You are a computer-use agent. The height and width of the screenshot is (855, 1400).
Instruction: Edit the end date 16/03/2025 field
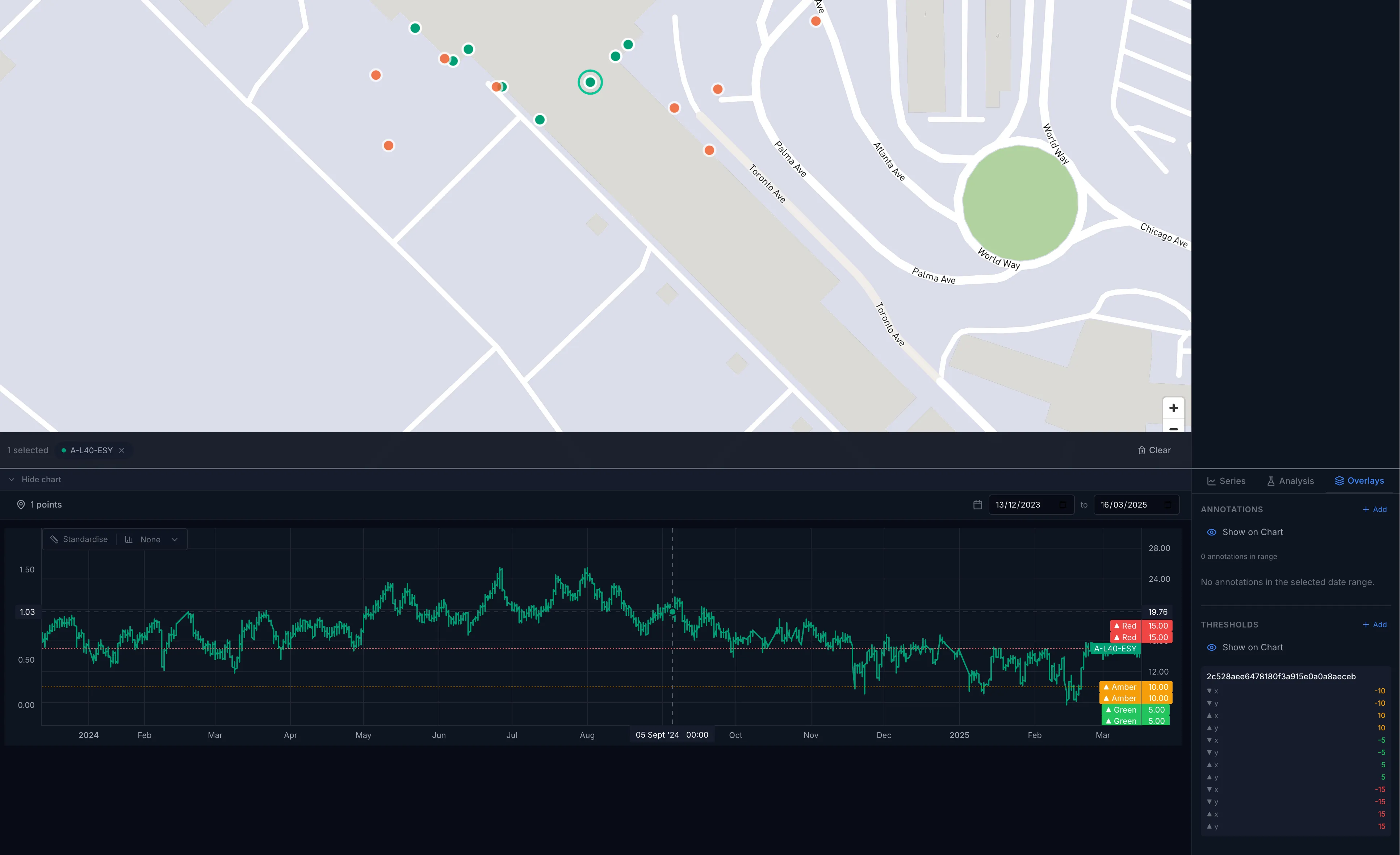pos(1136,505)
